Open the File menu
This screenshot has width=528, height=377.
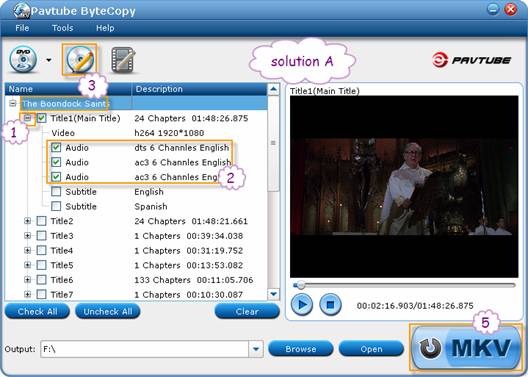22,28
